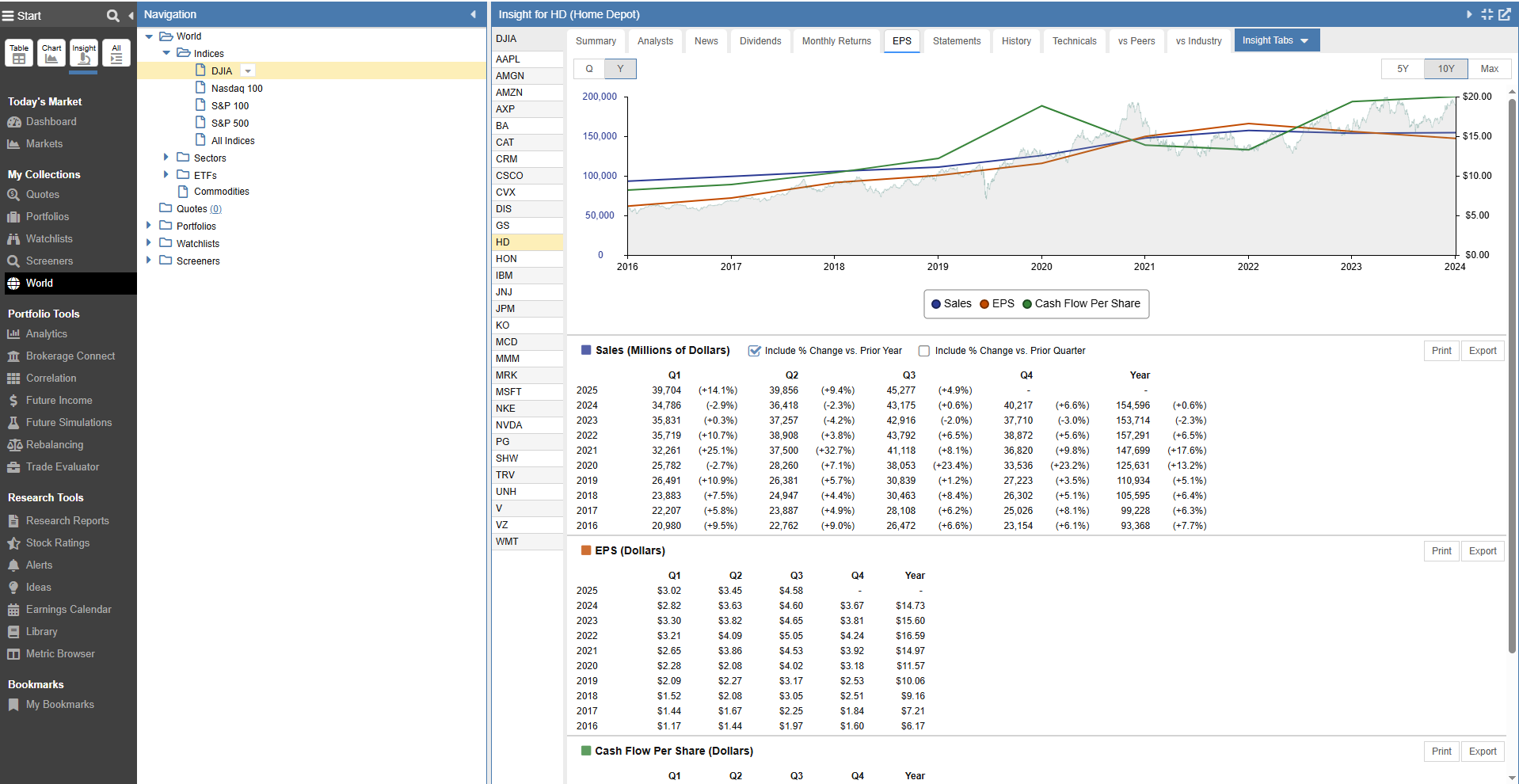Screen dimensions: 1519x784
Task: Open the Chart view icon
Action: pos(51,53)
